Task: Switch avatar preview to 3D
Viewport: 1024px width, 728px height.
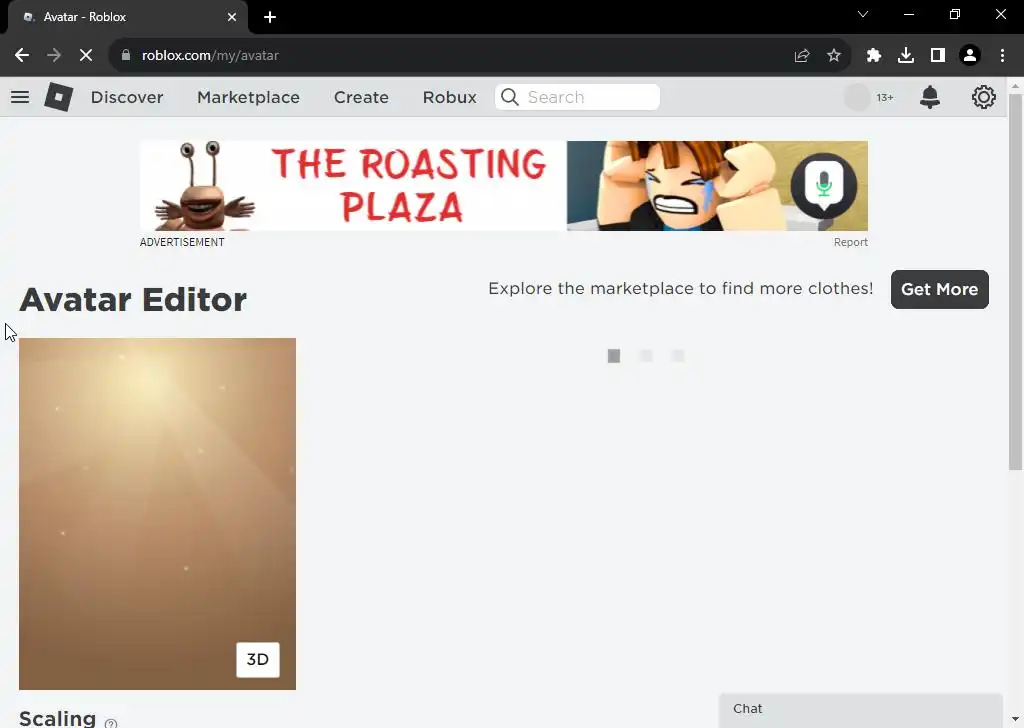Action: pos(257,659)
